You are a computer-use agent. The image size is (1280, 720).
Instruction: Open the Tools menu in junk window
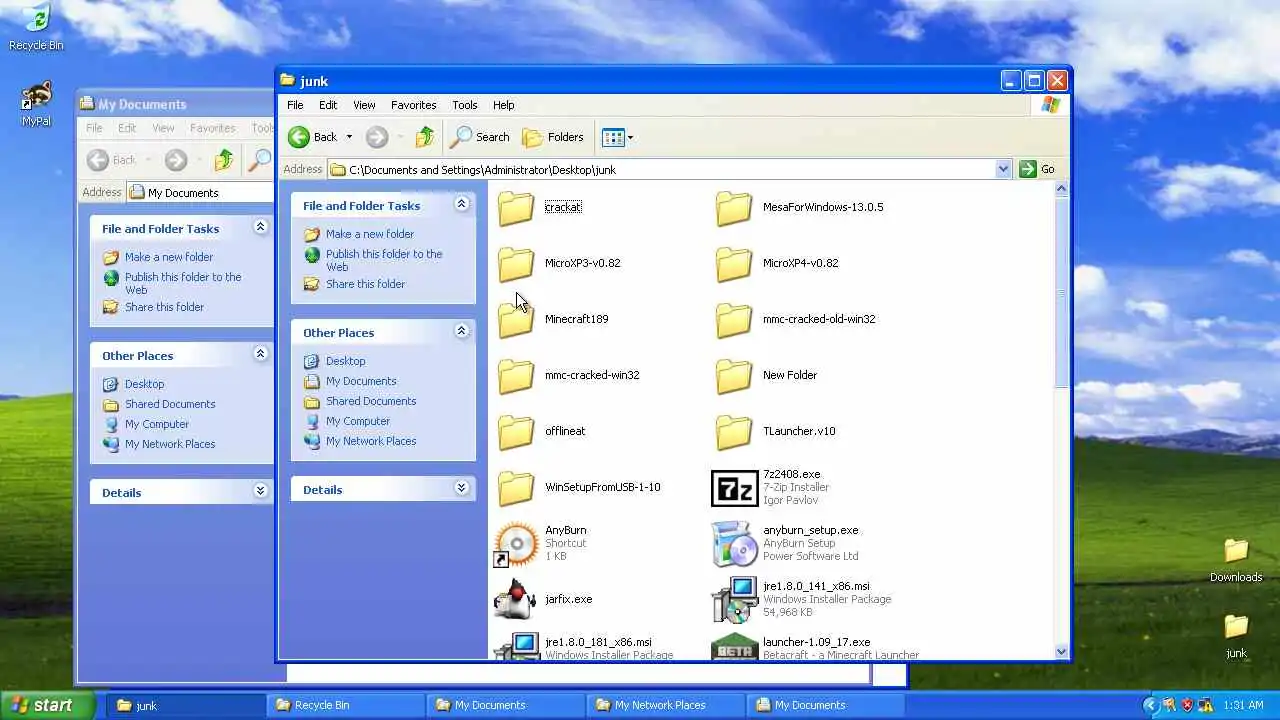464,105
